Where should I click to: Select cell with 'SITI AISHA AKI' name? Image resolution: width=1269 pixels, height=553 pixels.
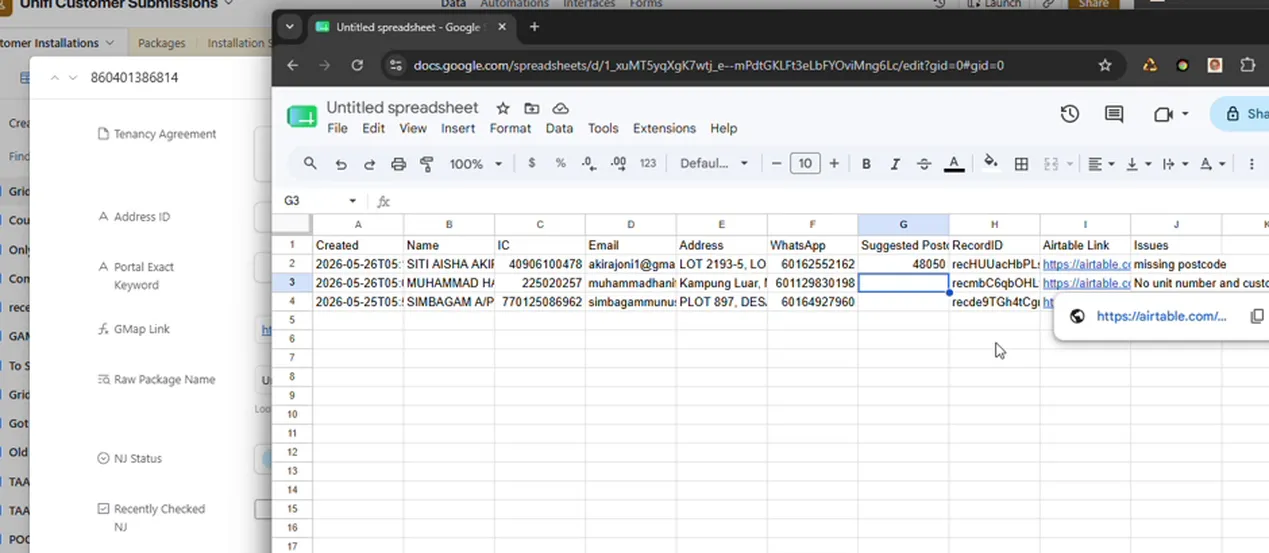pos(449,264)
